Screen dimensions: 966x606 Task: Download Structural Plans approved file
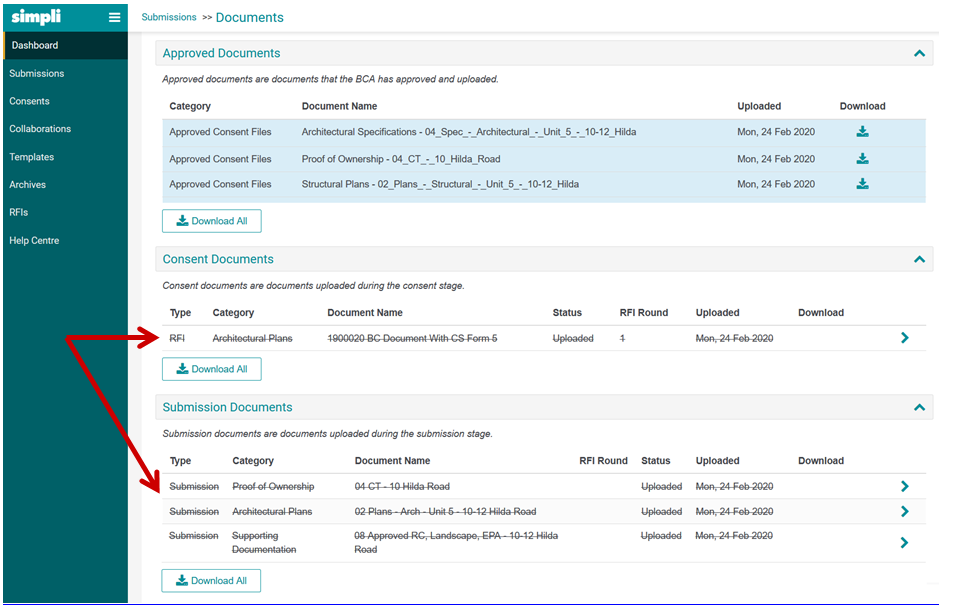pyautogui.click(x=862, y=184)
